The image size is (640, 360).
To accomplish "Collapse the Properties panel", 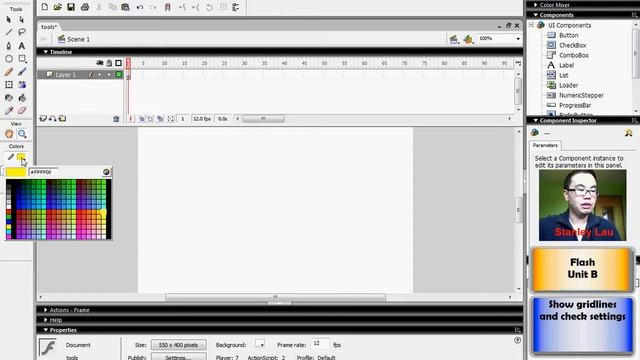I will (45, 330).
